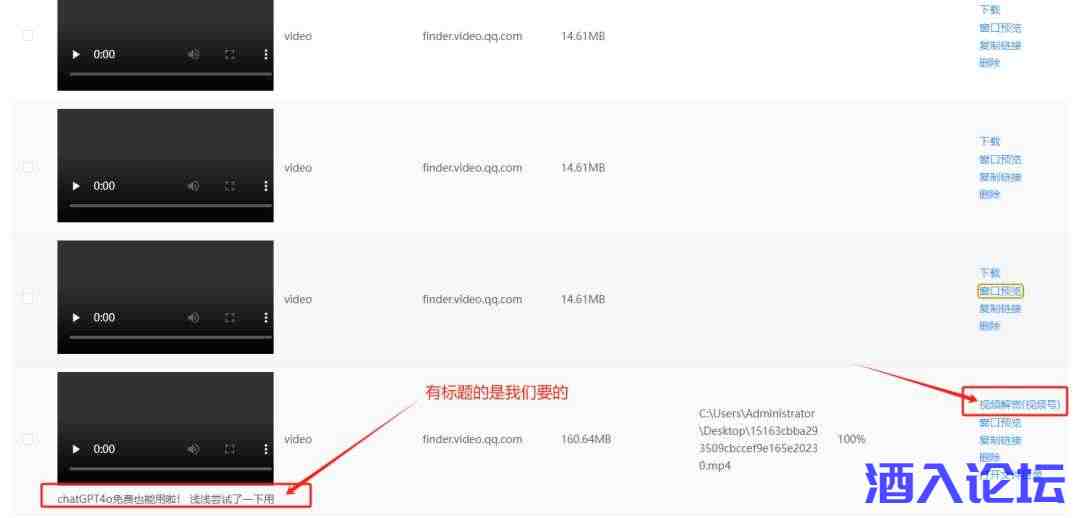Screen dimensions: 1080x518
Task: Open three-dot menu on the second row video
Action: click(266, 186)
